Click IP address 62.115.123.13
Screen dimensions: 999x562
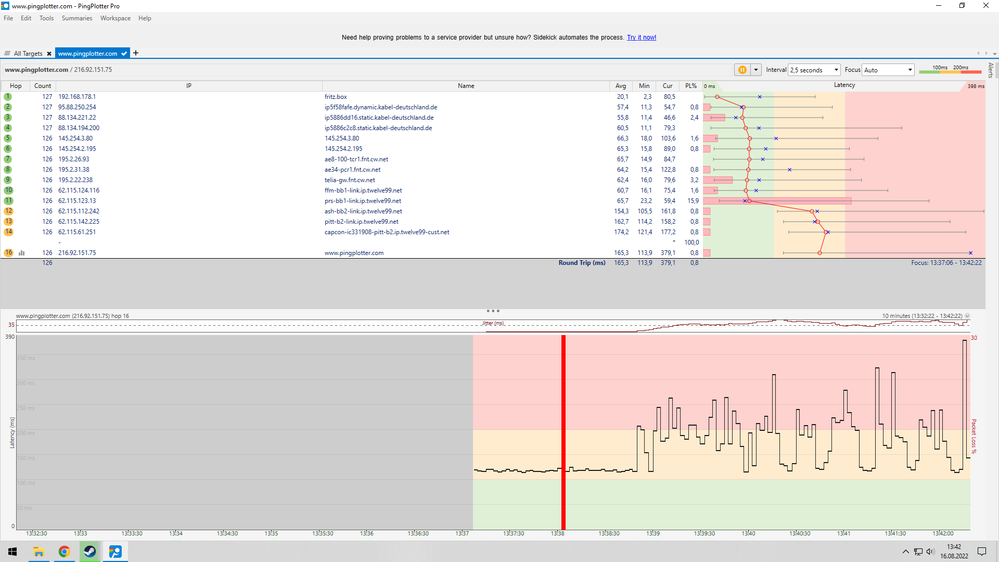click(x=77, y=201)
